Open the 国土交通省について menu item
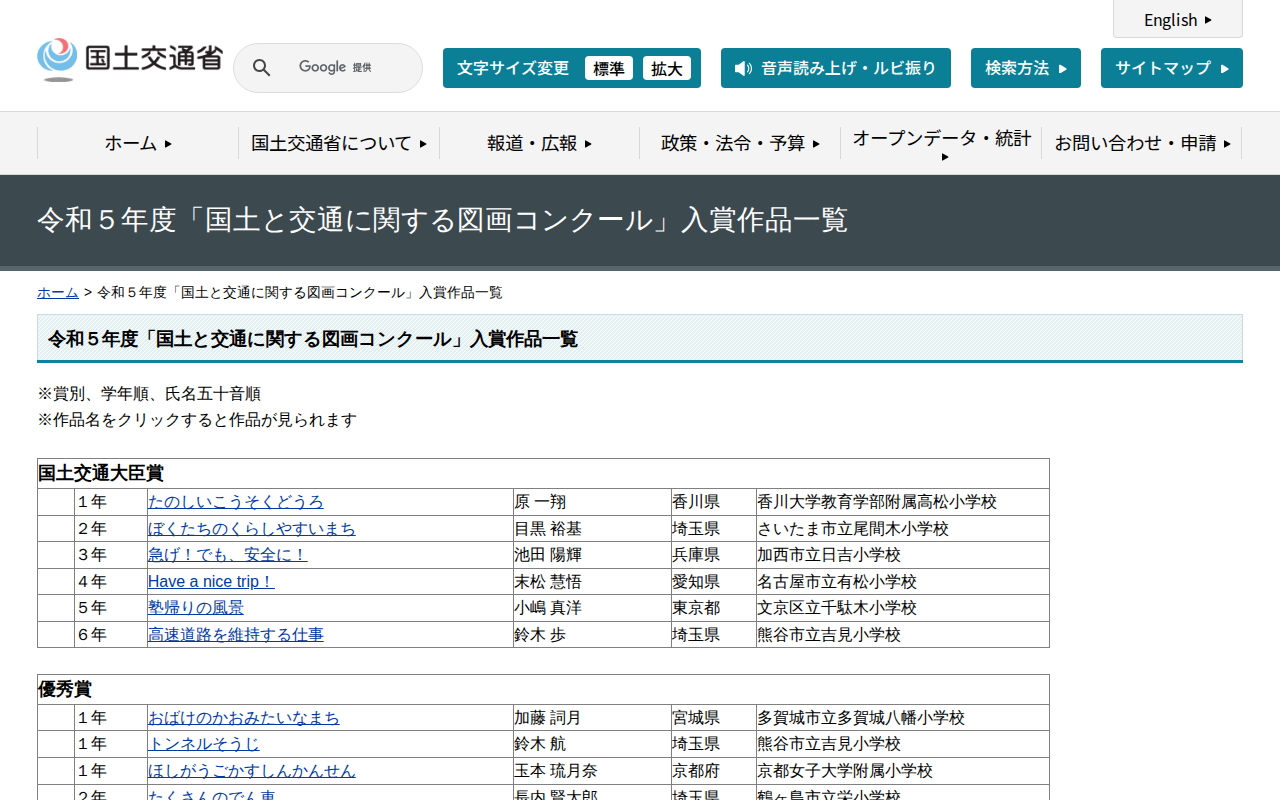1280x800 pixels. tap(336, 143)
